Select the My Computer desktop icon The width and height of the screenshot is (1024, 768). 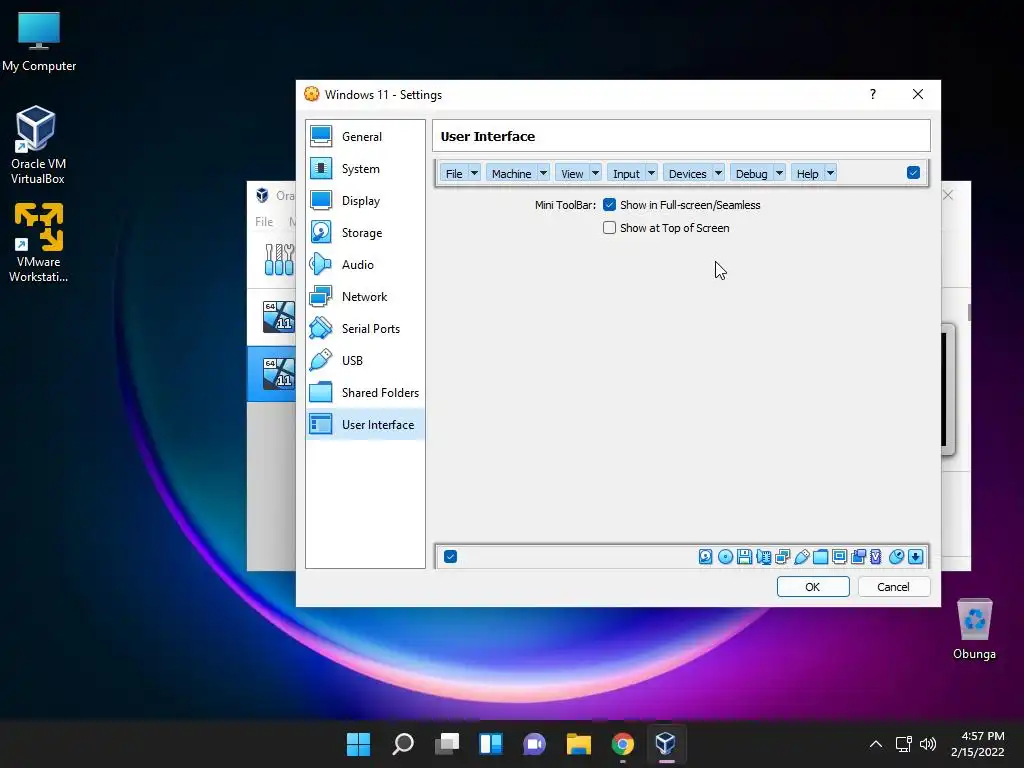[39, 42]
